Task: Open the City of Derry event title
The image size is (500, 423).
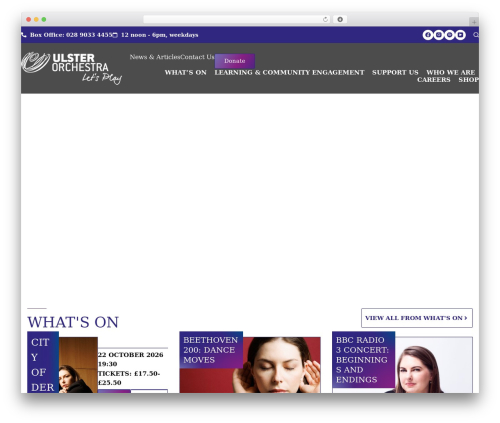Action: click(x=43, y=363)
